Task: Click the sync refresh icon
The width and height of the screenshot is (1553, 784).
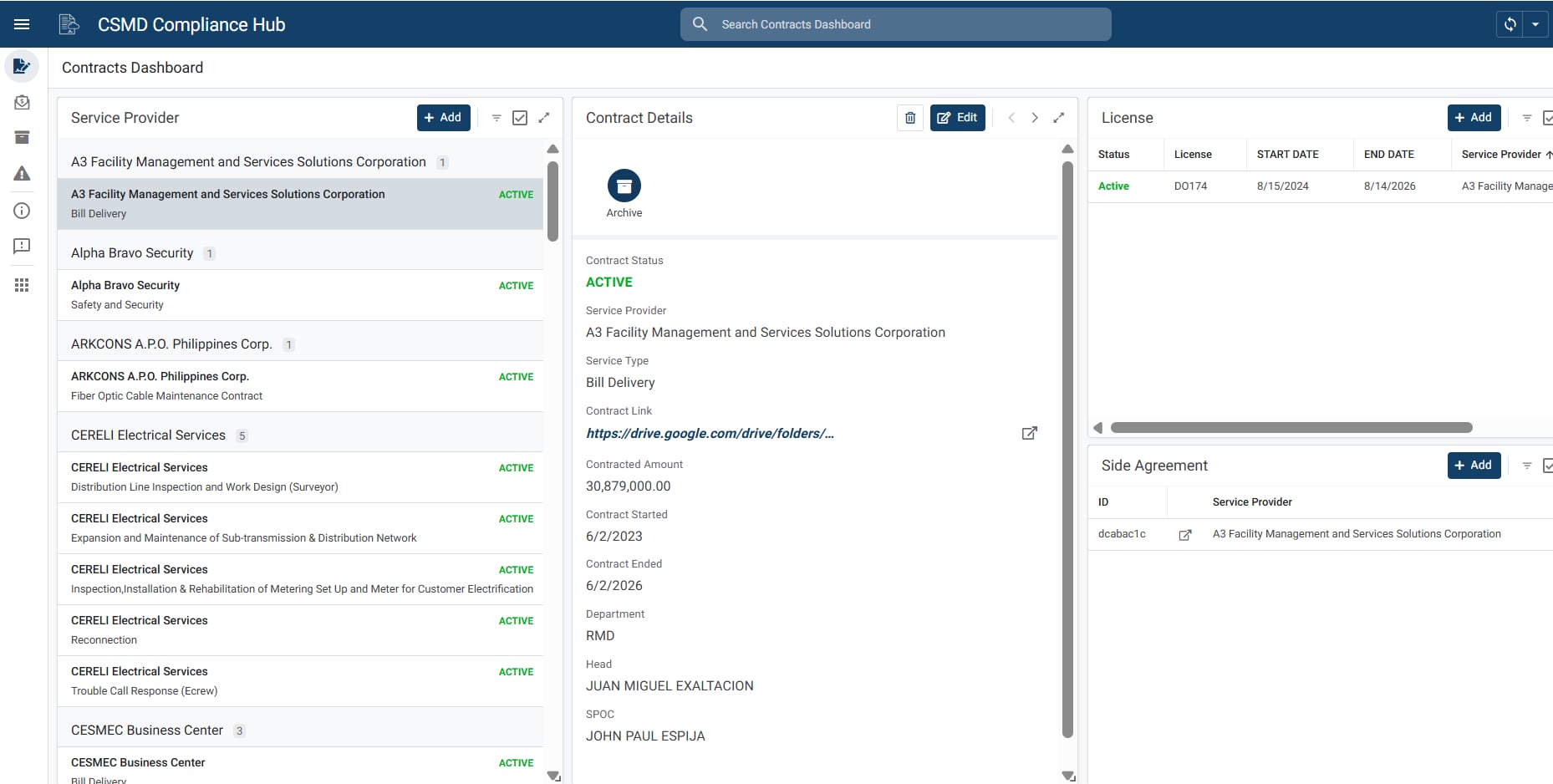Action: click(x=1510, y=24)
